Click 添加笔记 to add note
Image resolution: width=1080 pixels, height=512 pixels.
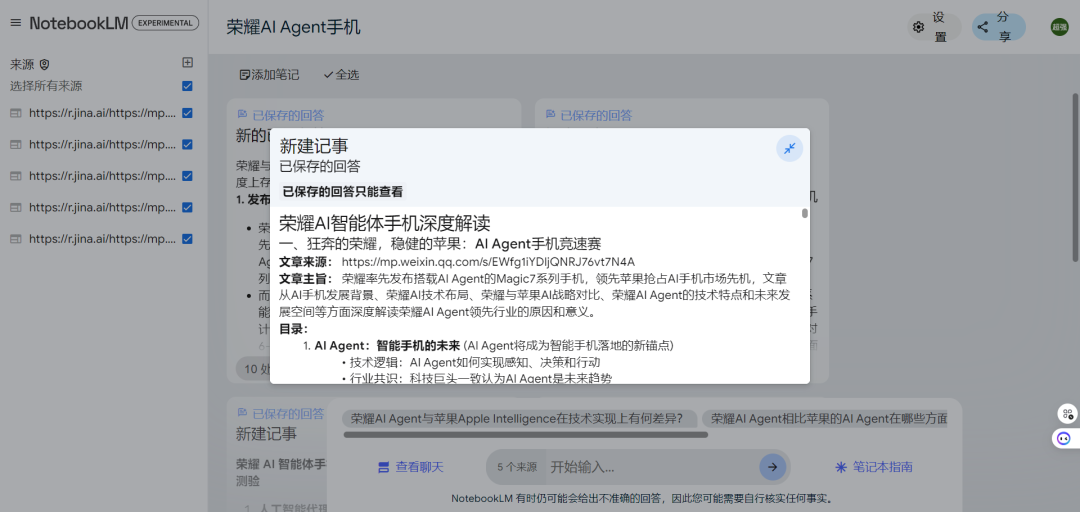point(269,75)
